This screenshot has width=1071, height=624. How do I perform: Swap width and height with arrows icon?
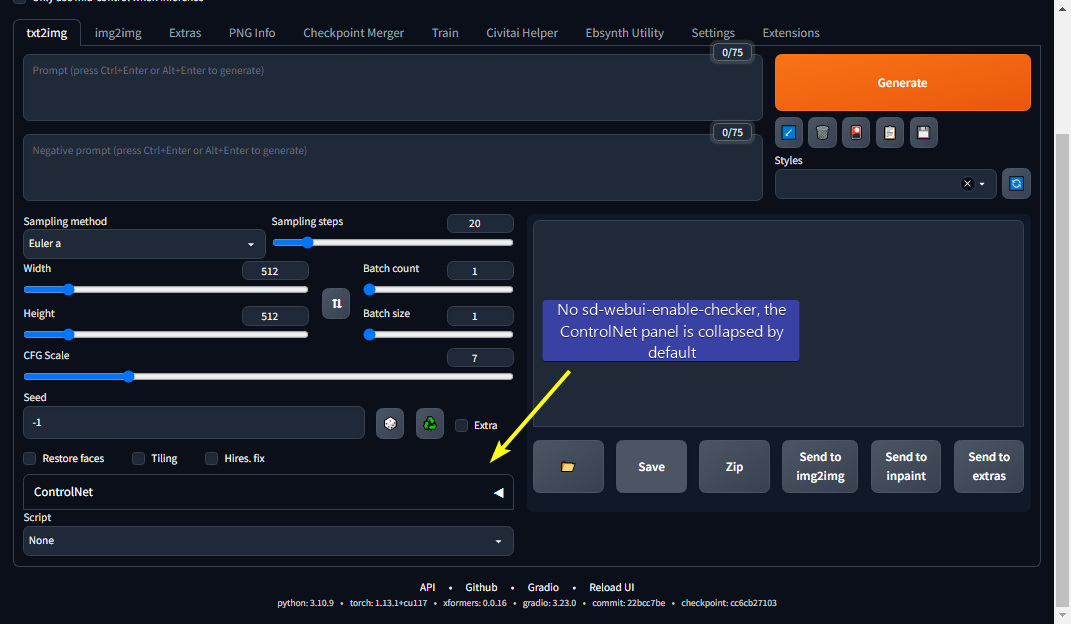[x=336, y=303]
